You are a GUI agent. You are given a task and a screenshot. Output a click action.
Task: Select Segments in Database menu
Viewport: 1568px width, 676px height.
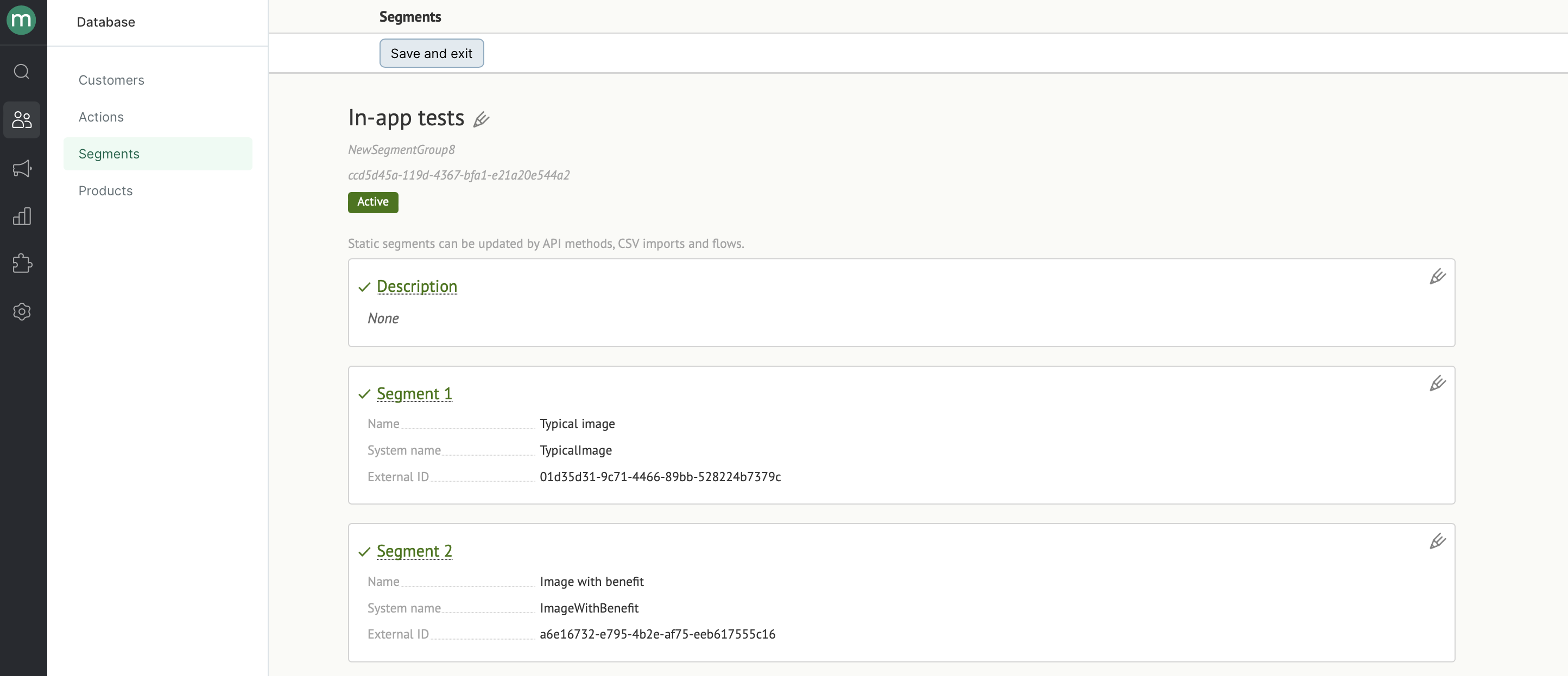pos(157,154)
